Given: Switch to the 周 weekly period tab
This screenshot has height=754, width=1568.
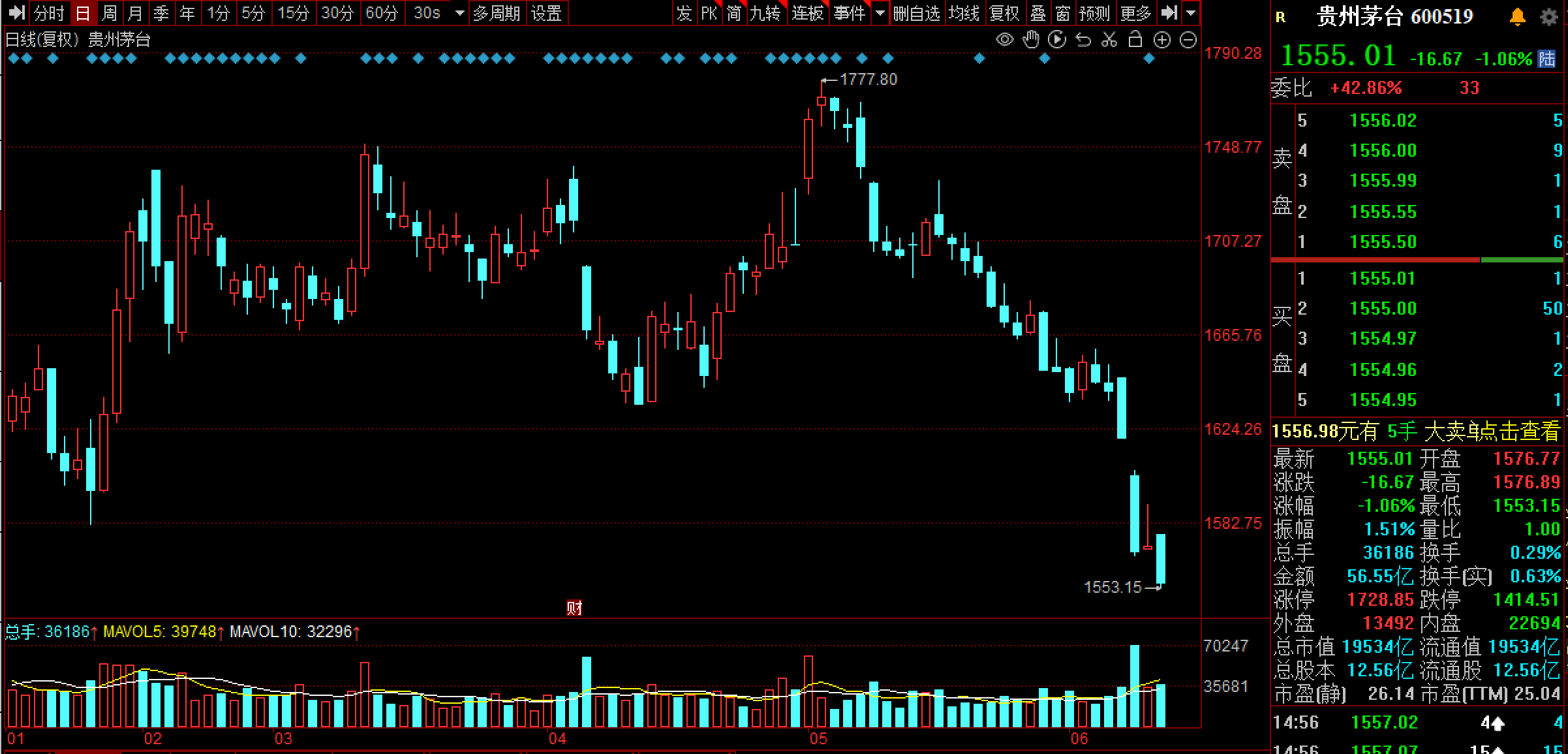Looking at the screenshot, I should click(110, 13).
